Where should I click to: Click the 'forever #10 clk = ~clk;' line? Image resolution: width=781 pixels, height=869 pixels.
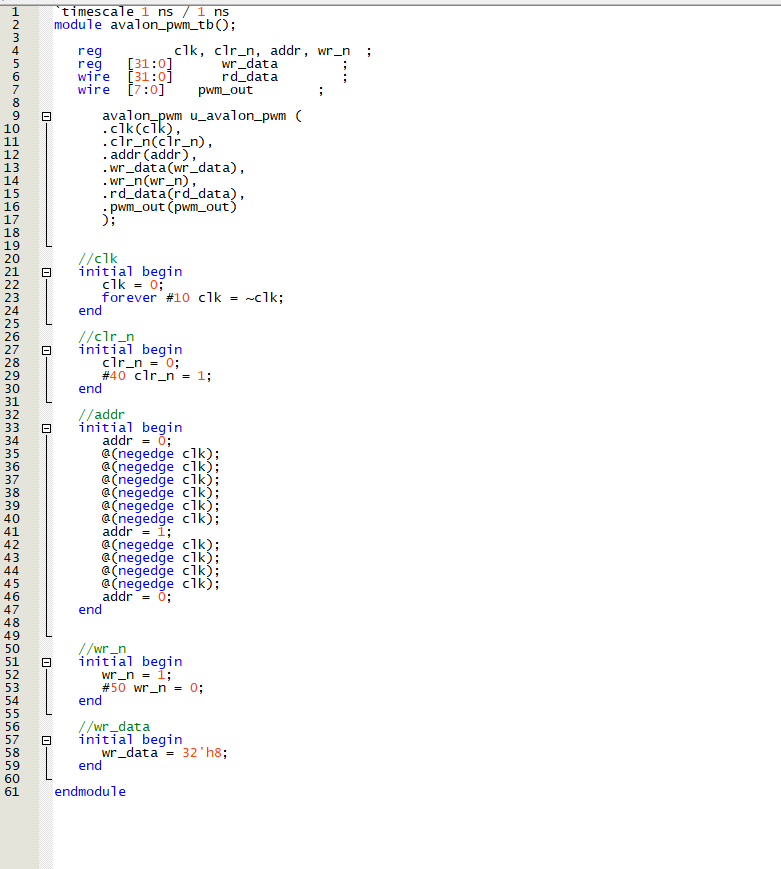pyautogui.click(x=193, y=298)
